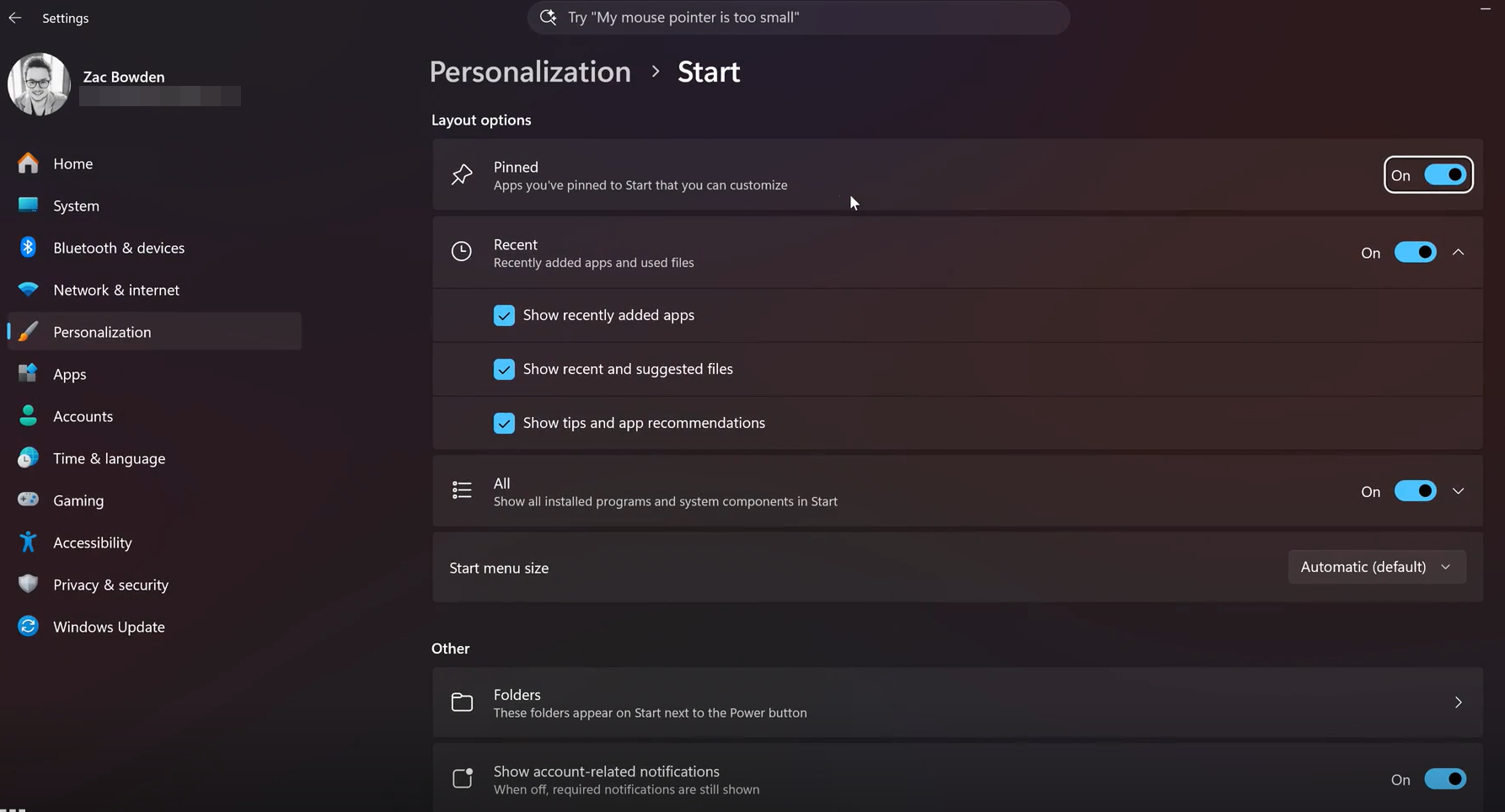This screenshot has width=1505, height=812.
Task: Click the list icon beside All
Action: point(462,490)
